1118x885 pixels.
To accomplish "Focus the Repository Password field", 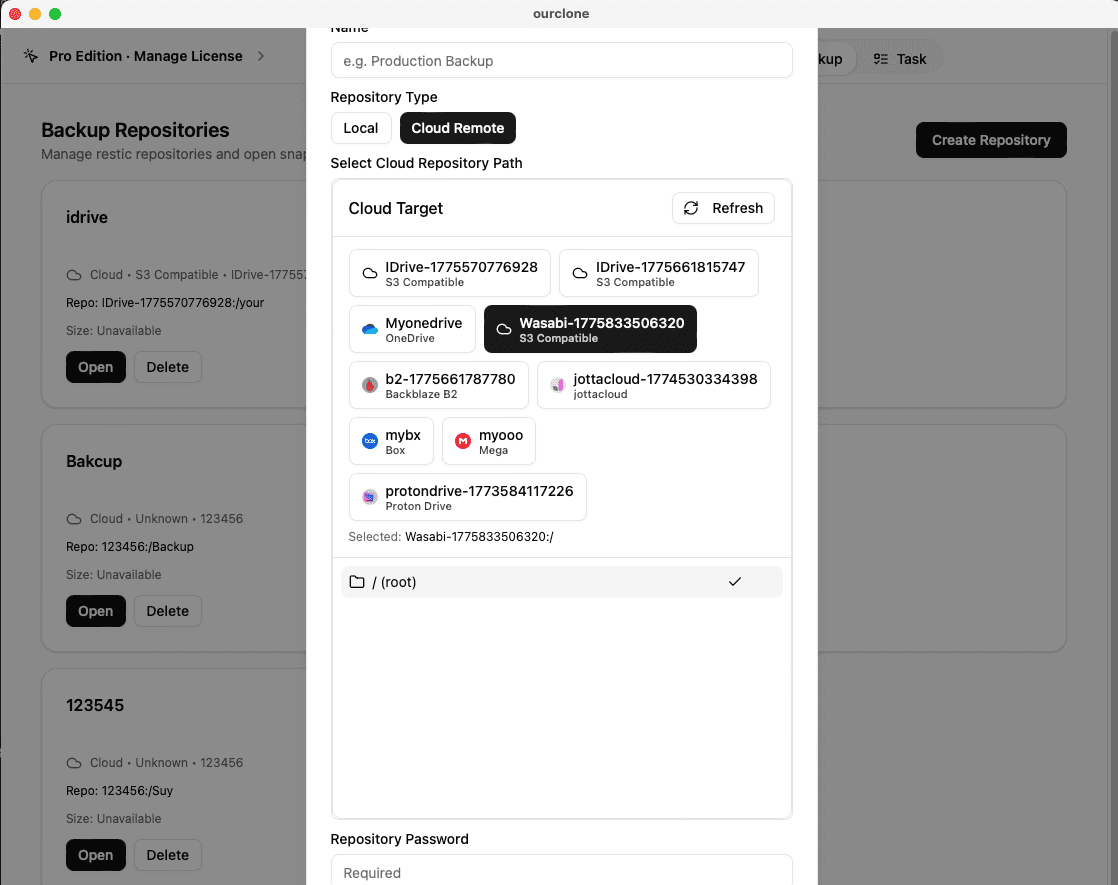I will (x=561, y=871).
